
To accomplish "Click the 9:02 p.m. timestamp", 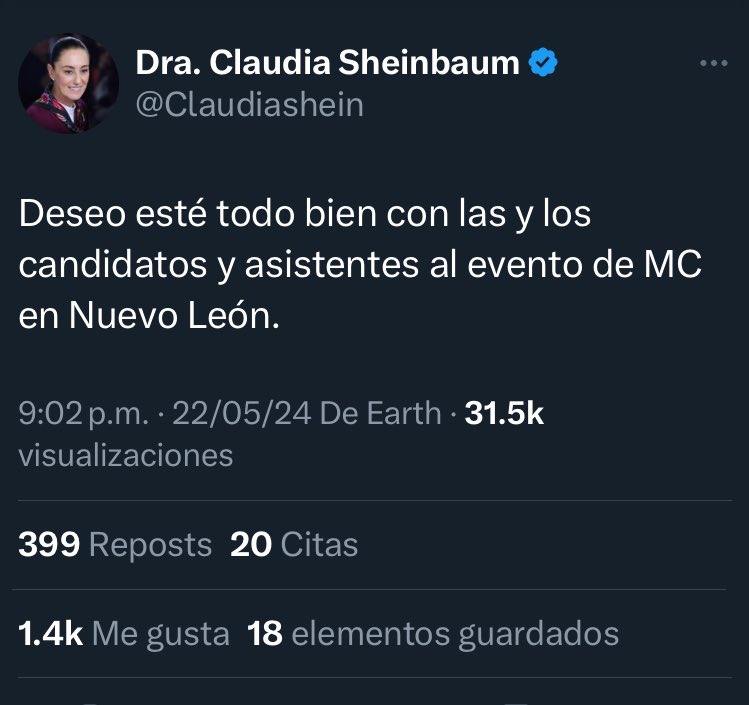I will pyautogui.click(x=84, y=413).
